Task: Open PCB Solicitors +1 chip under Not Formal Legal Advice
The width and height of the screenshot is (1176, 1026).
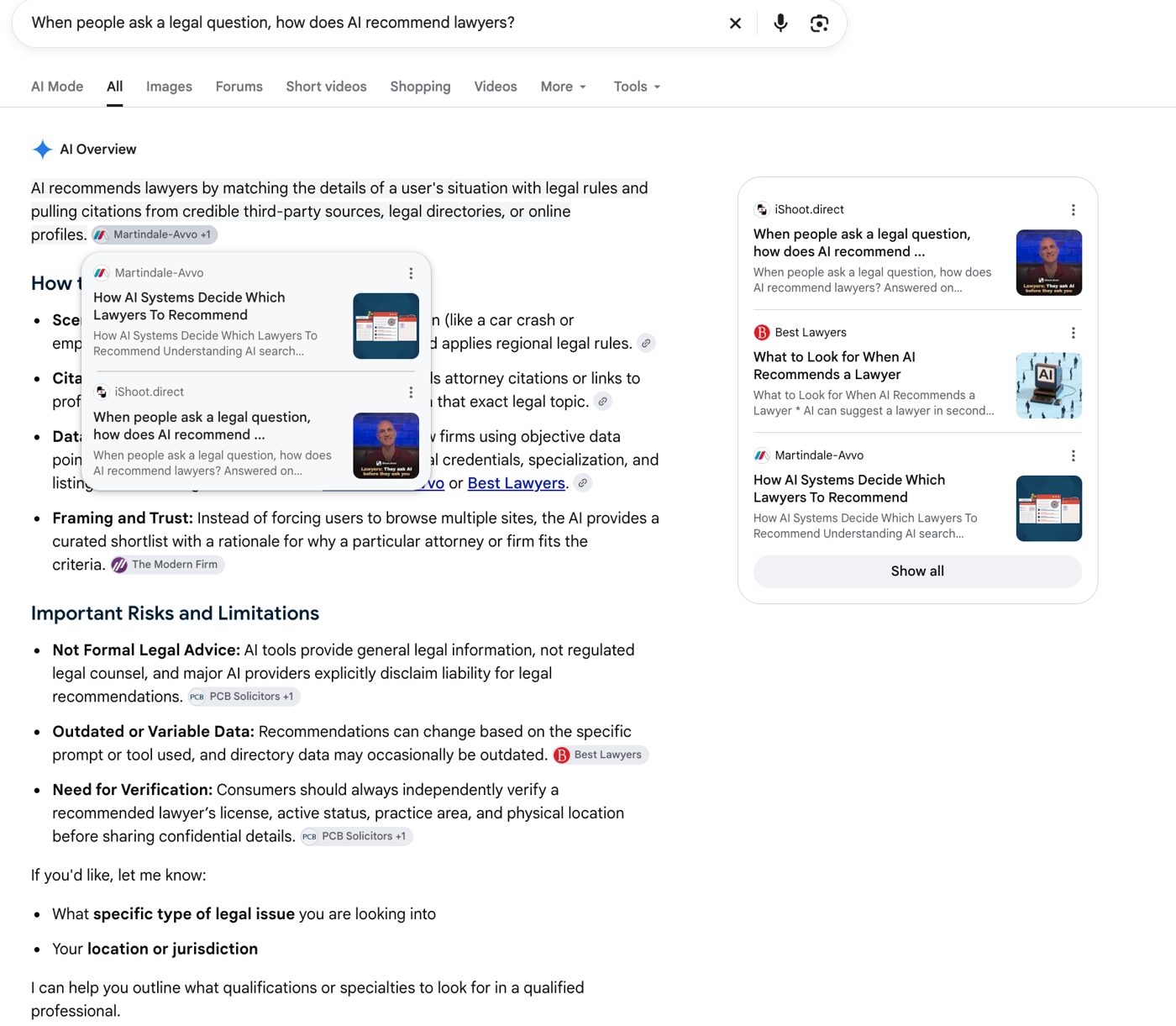Action: (244, 697)
